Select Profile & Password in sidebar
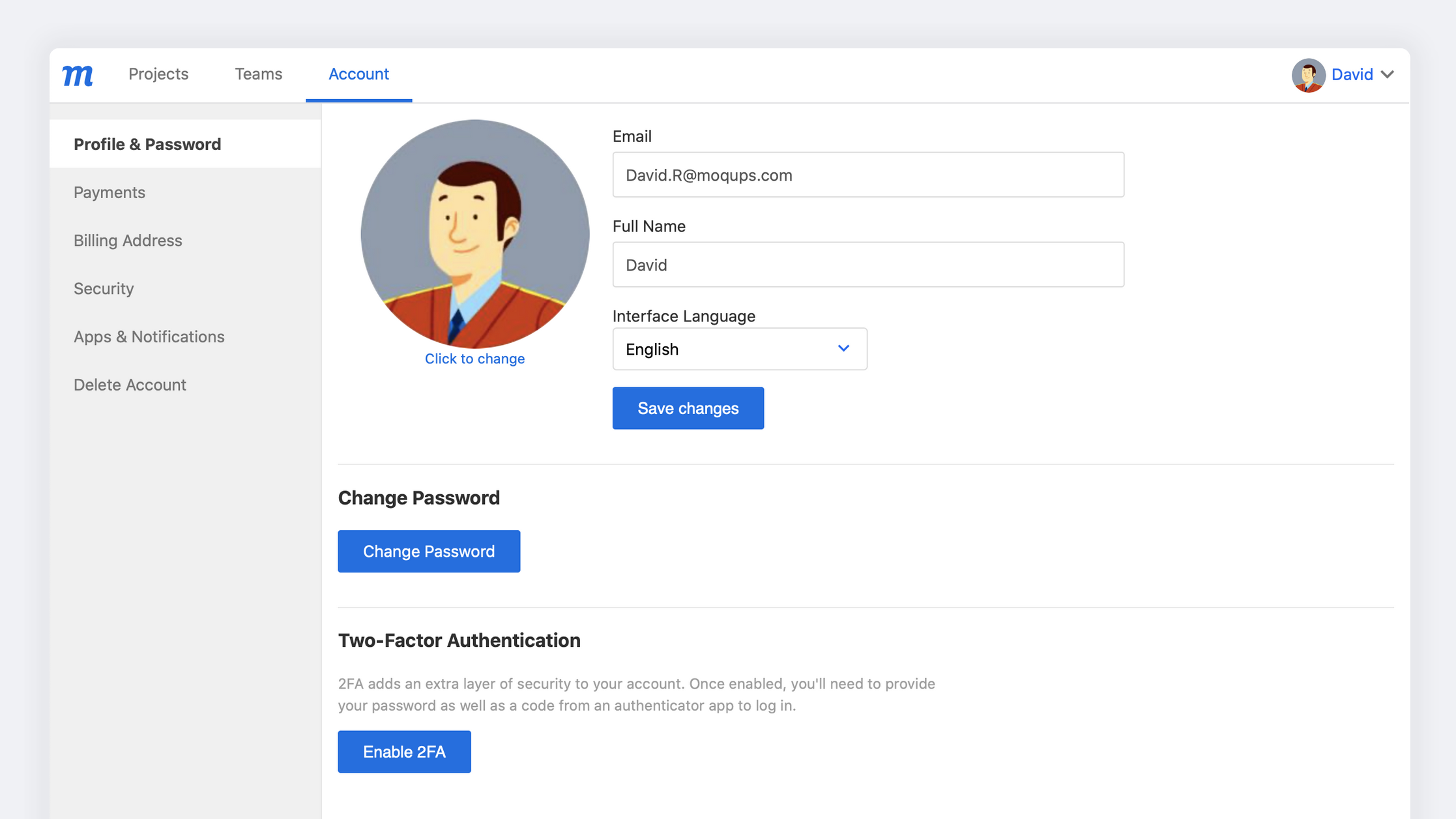The width and height of the screenshot is (1456, 819). click(147, 143)
